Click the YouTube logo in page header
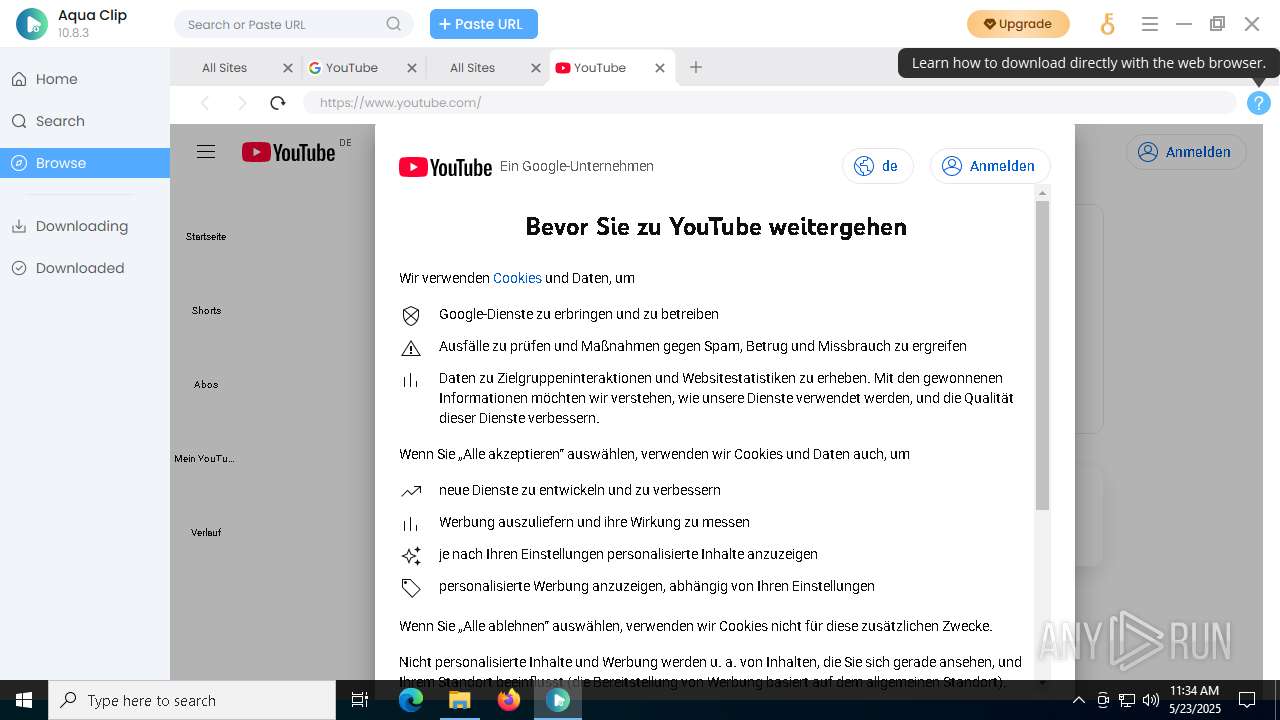Image resolution: width=1280 pixels, height=720 pixels. 288,152
